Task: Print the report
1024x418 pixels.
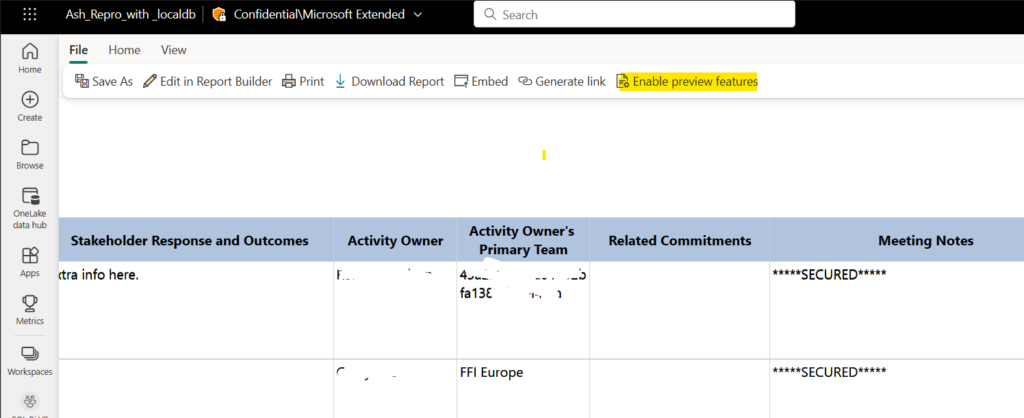Action: pos(303,81)
